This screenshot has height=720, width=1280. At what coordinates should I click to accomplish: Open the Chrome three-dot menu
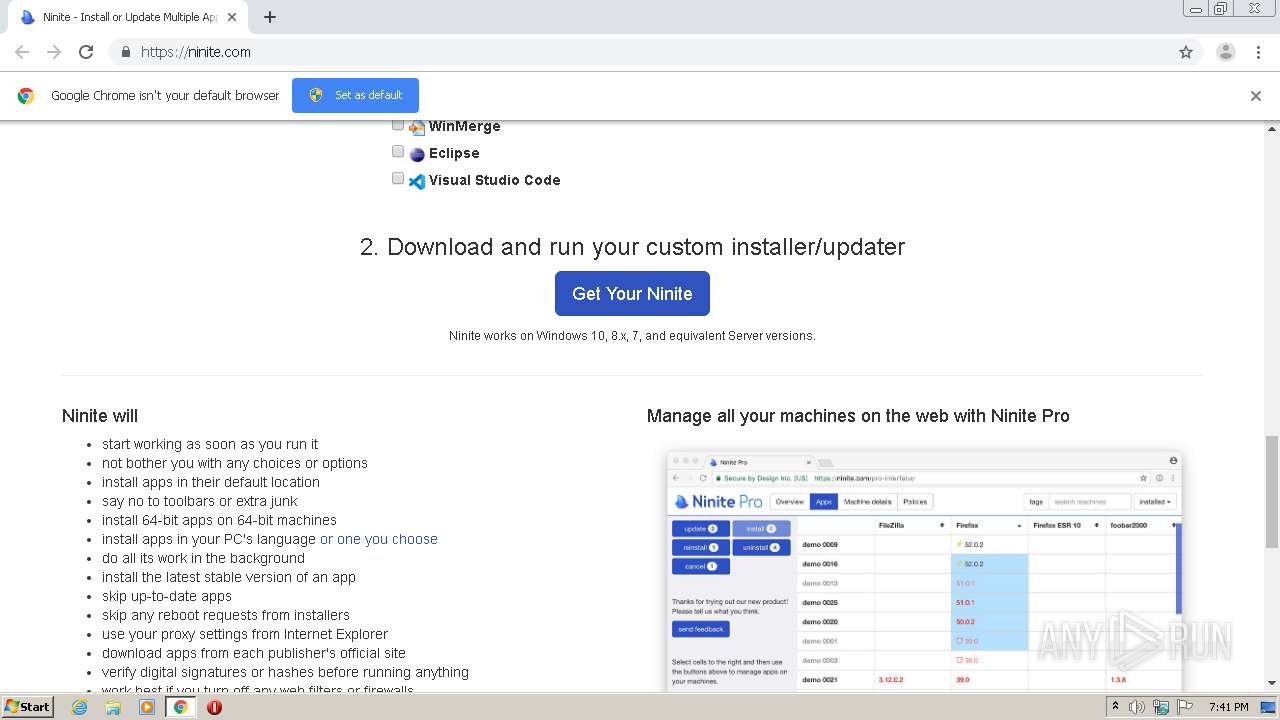tap(1258, 52)
